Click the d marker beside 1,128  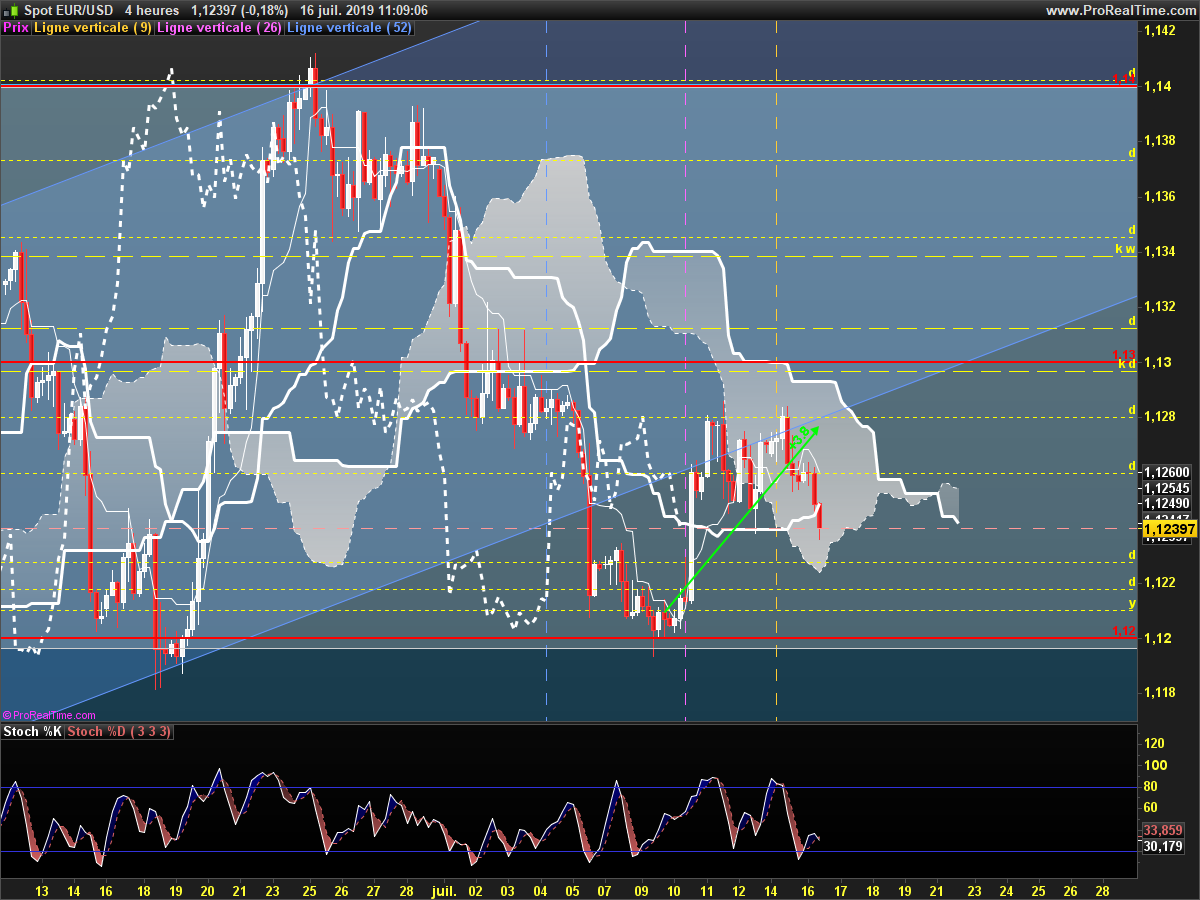1132,410
